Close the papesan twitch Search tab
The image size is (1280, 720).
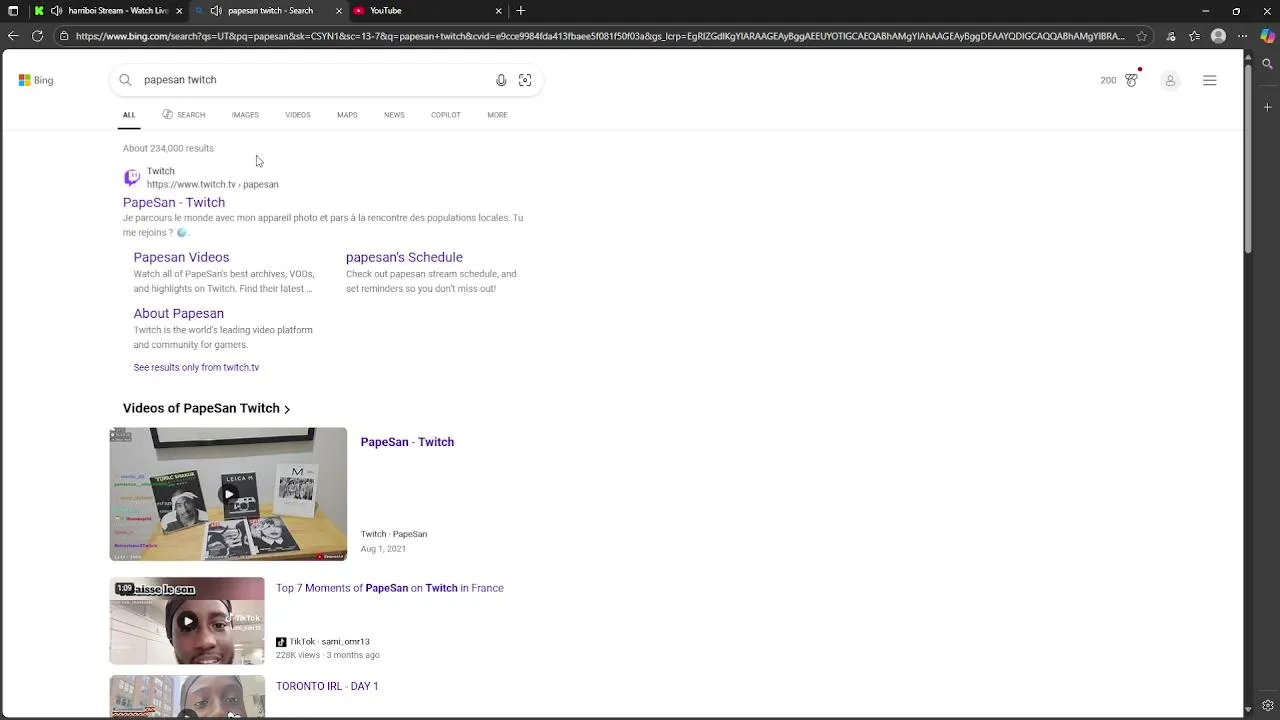339,11
